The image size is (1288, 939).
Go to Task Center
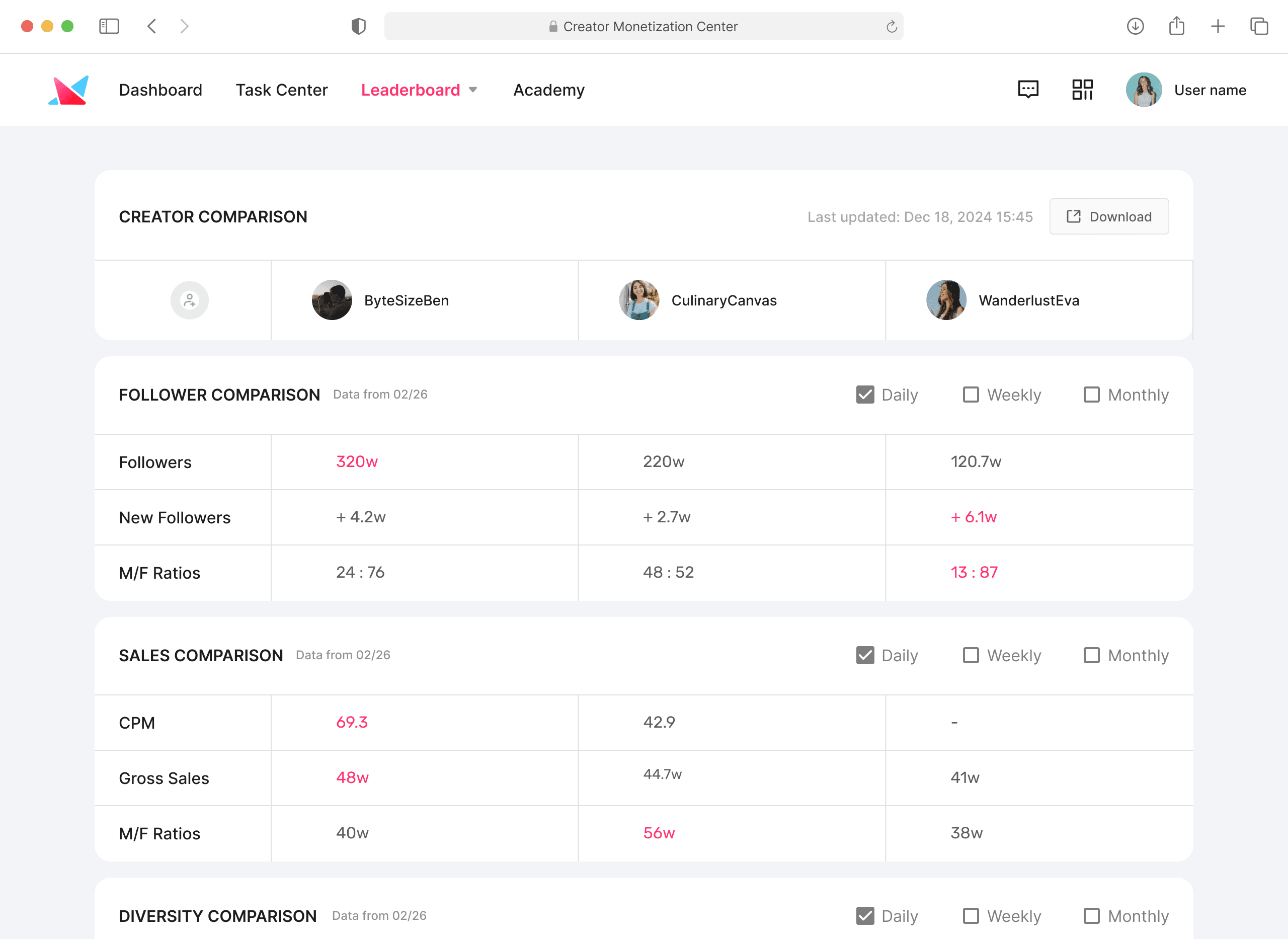pyautogui.click(x=282, y=90)
